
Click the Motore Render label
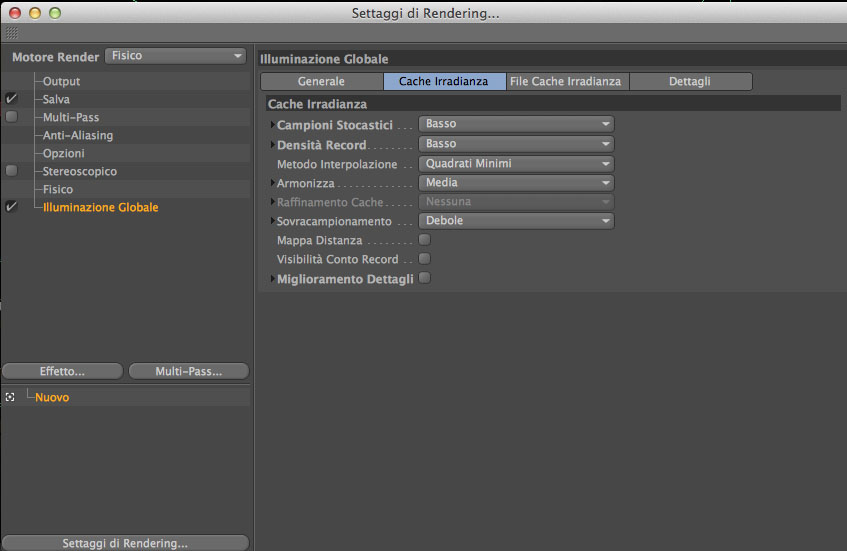[x=56, y=57]
